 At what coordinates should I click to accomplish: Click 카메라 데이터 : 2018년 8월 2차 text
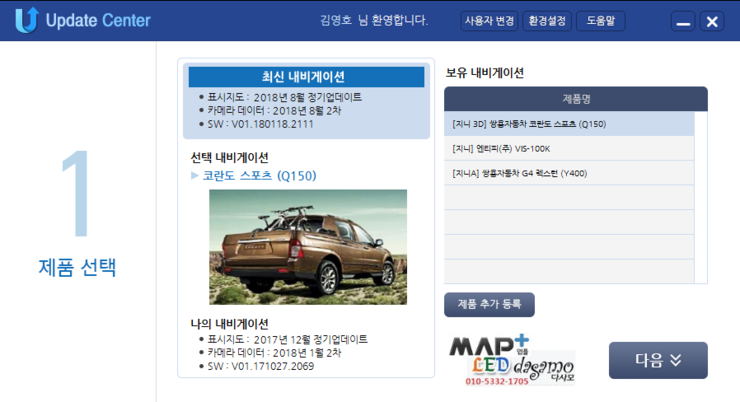point(274,110)
